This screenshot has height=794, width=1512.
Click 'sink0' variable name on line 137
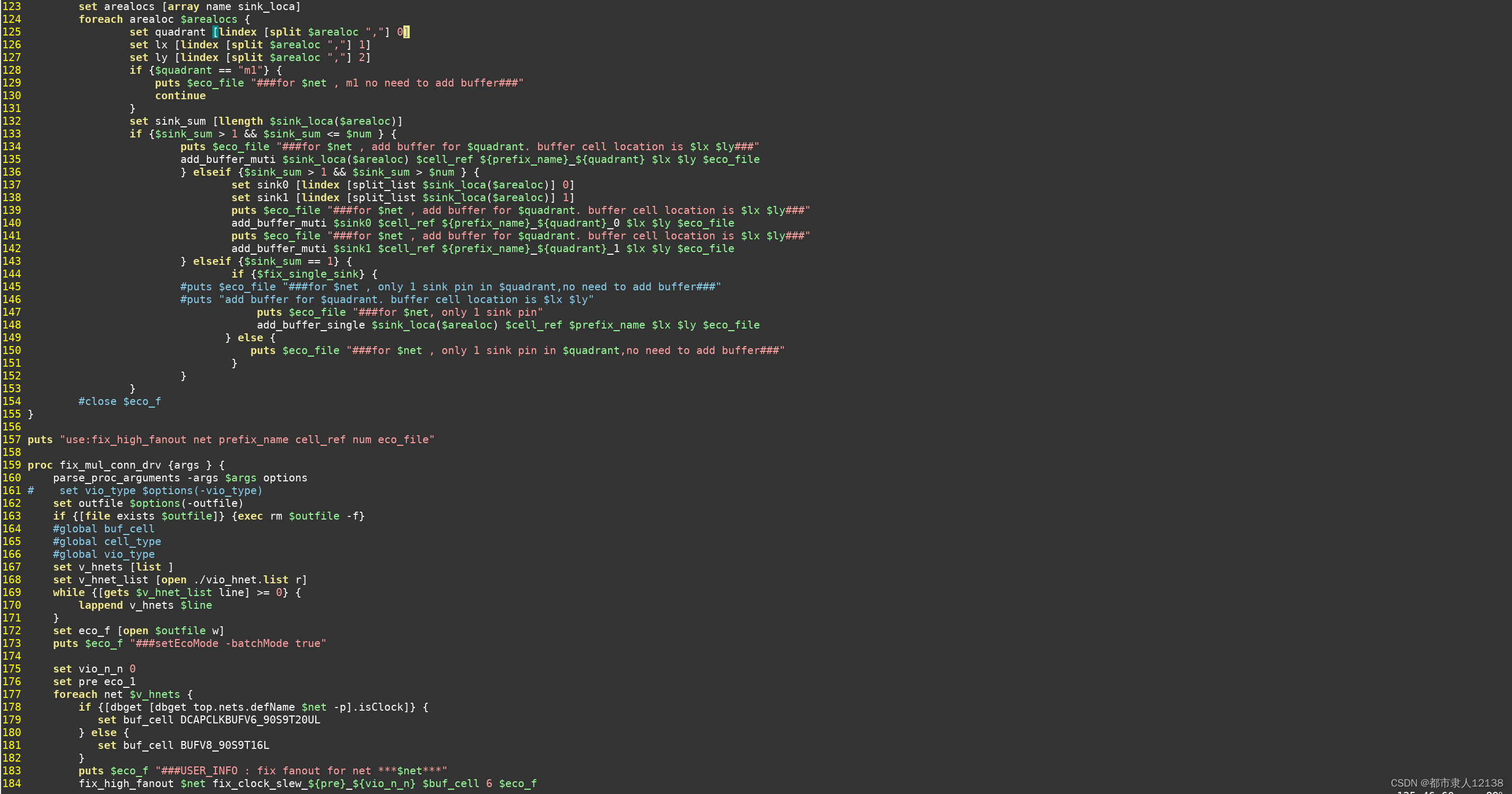point(272,185)
